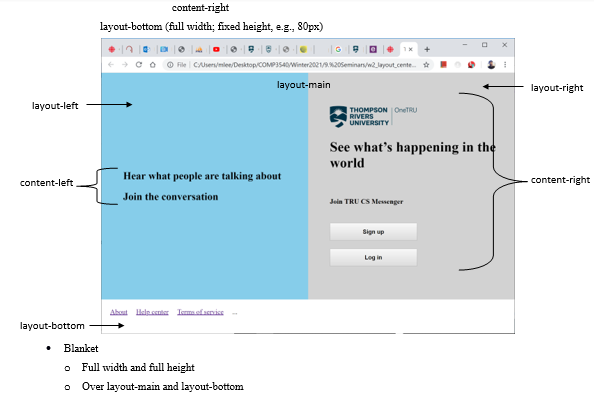This screenshot has width=594, height=396.
Task: Select the yellow-green circle favicon tab
Action: (303, 49)
